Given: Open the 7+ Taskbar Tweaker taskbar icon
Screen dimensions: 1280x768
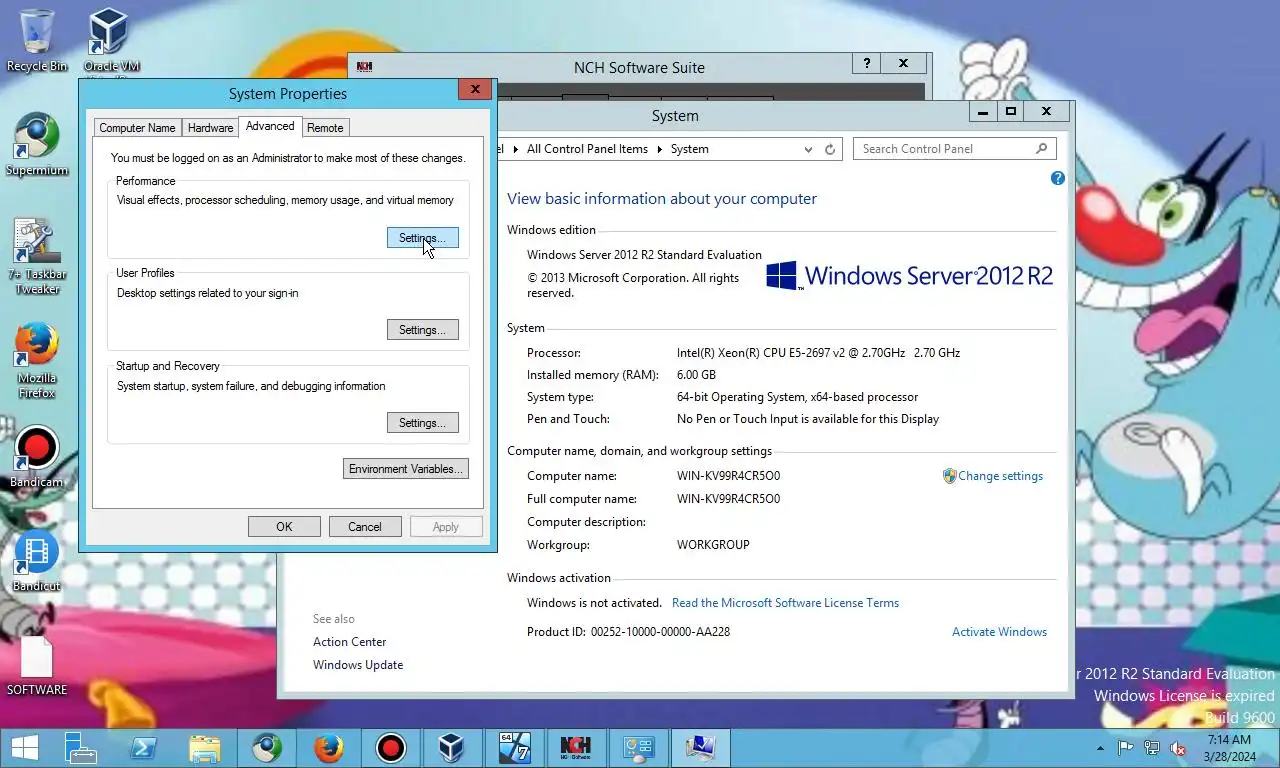Looking at the screenshot, I should tap(514, 748).
